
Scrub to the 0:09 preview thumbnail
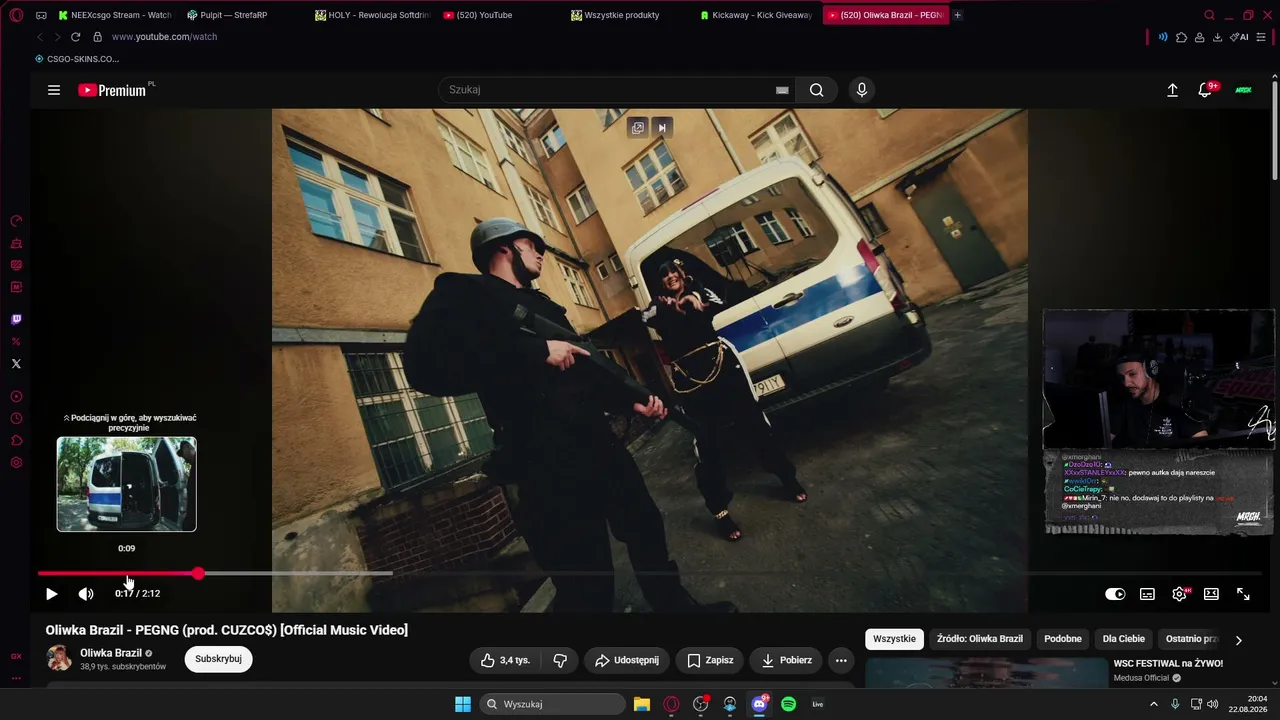pyautogui.click(x=126, y=484)
